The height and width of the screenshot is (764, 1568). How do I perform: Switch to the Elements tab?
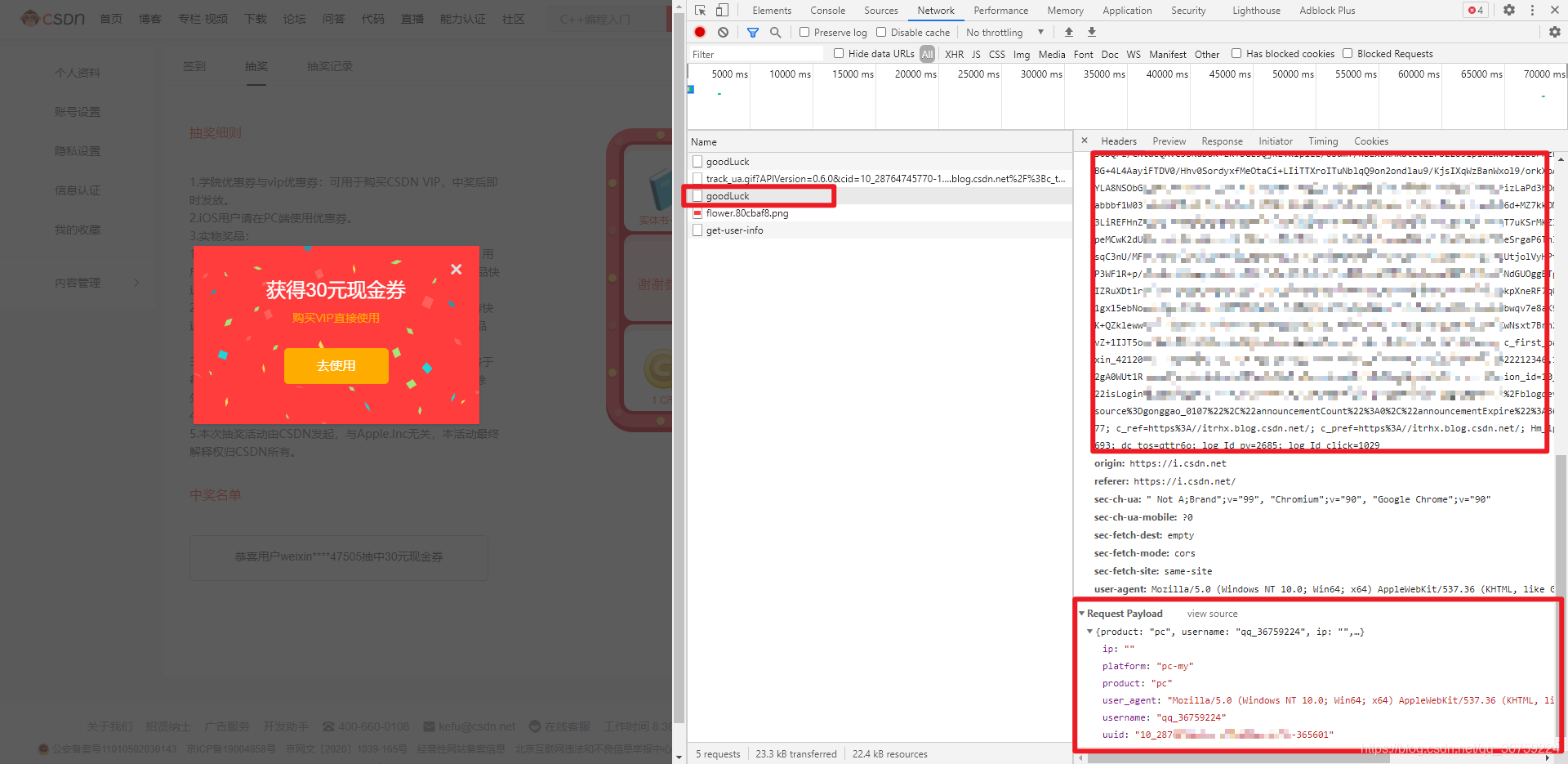click(x=772, y=11)
